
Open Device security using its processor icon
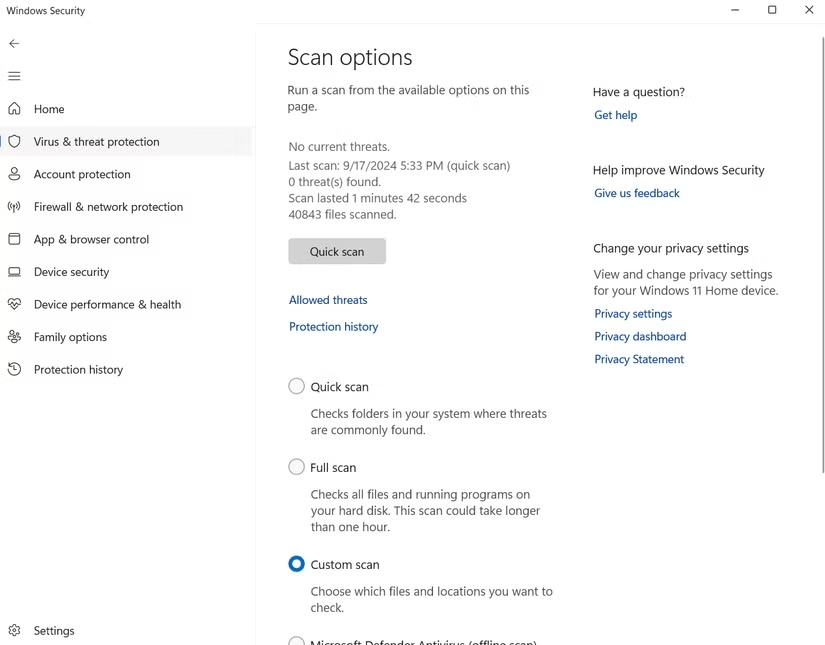[15, 271]
